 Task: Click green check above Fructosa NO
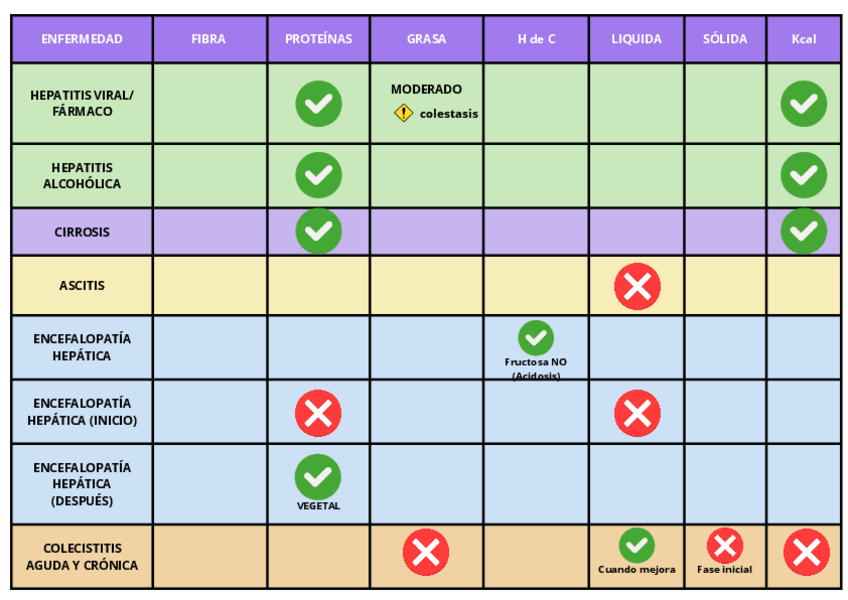[x=536, y=338]
